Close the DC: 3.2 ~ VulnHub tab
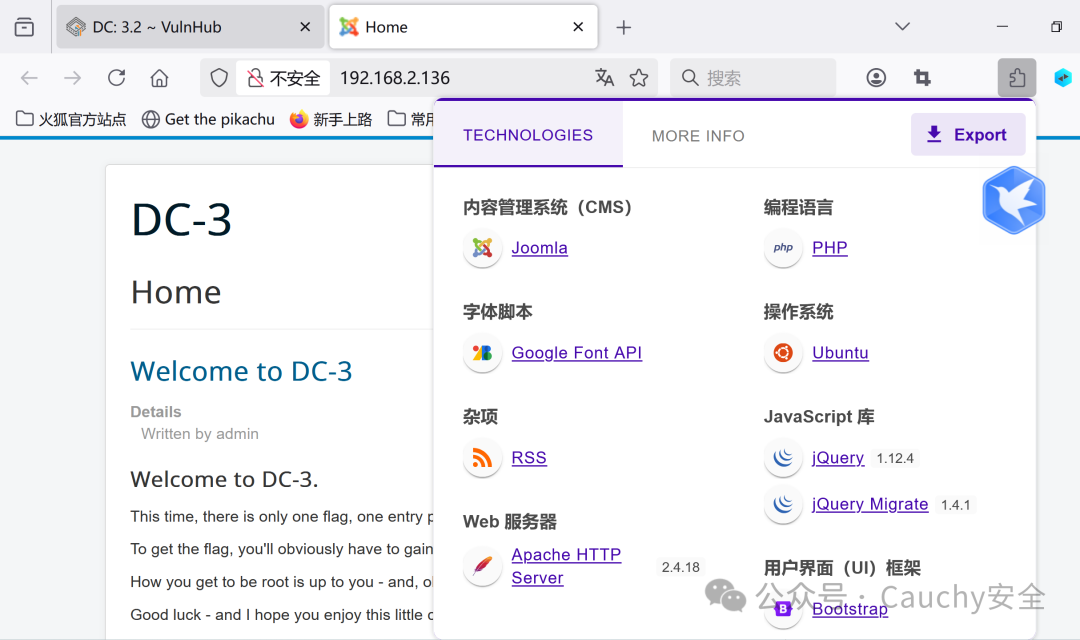 305,27
